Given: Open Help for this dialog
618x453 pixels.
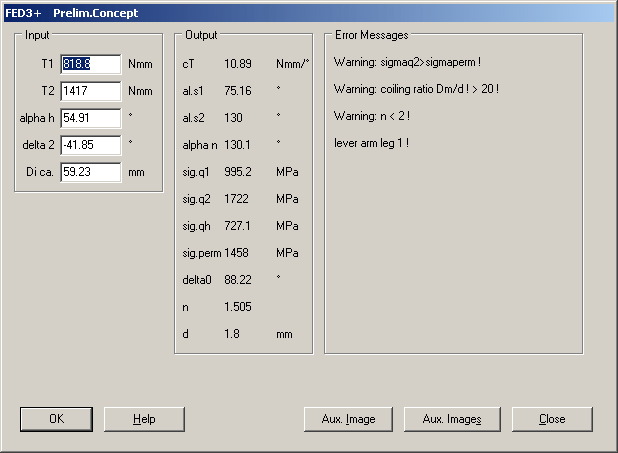Looking at the screenshot, I should coord(144,419).
